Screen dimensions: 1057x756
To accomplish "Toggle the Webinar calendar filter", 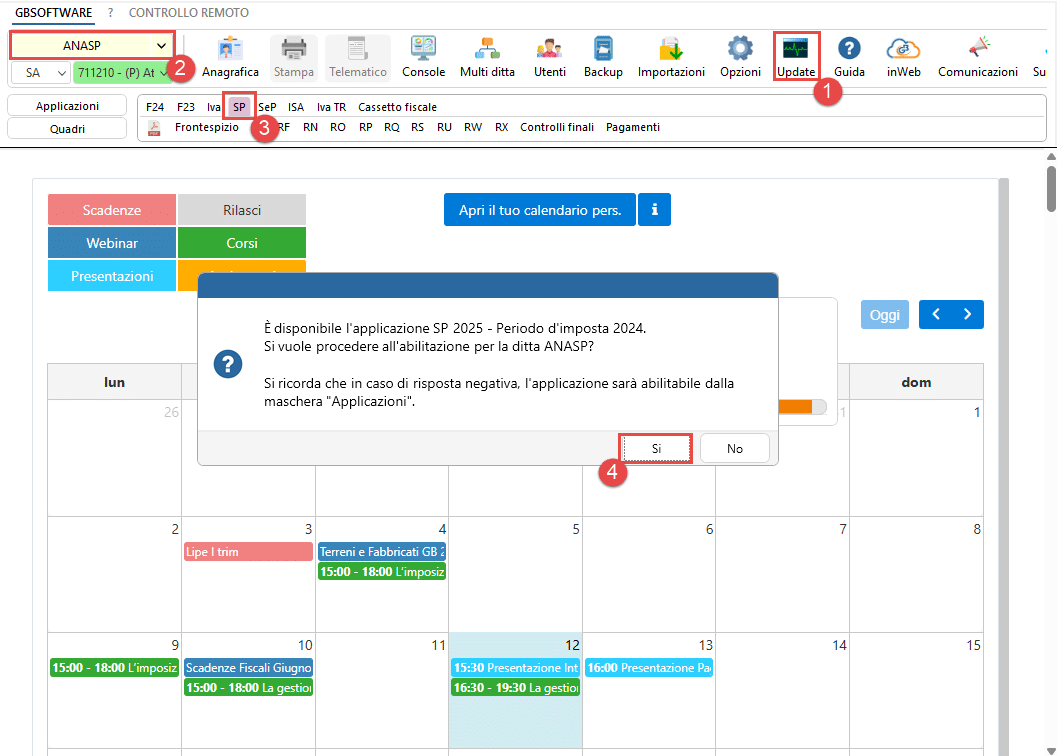I will coord(112,243).
